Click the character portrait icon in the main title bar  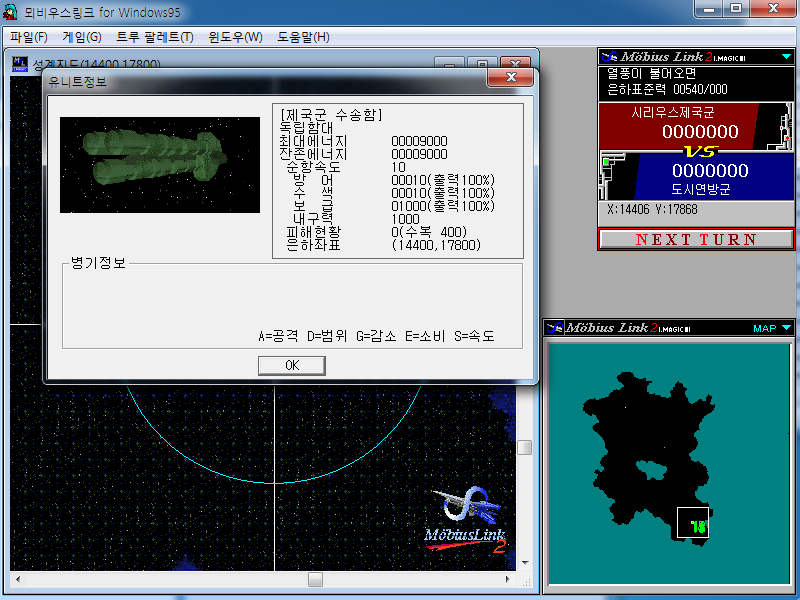(11, 10)
